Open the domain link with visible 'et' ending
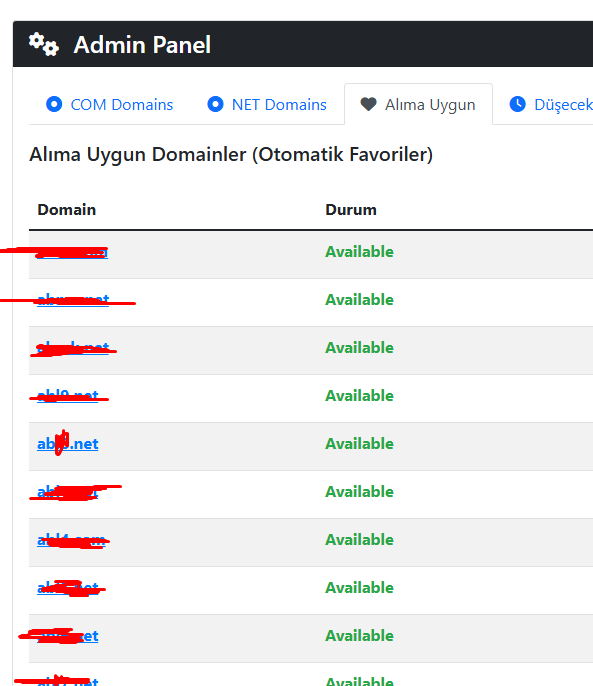 pos(68,636)
